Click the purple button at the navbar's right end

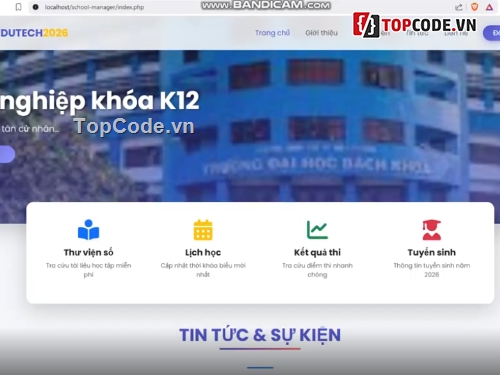point(492,33)
